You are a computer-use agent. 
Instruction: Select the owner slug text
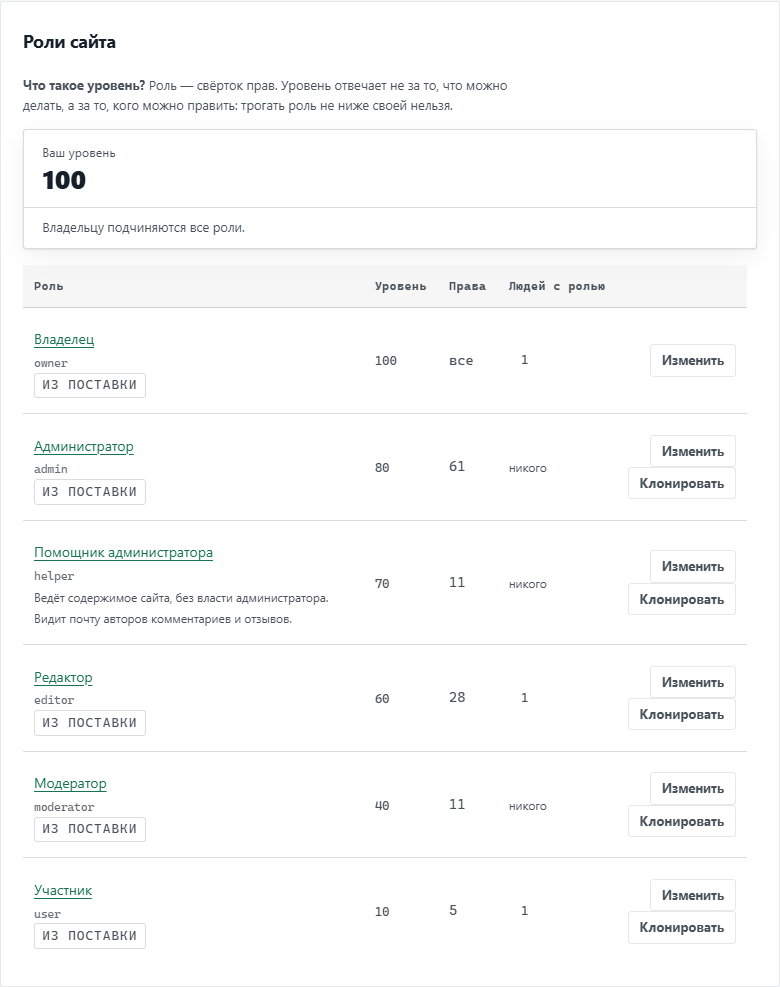click(x=50, y=363)
